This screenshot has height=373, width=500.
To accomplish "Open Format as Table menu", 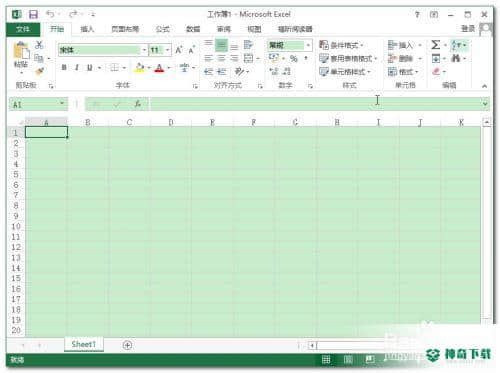I will tap(348, 59).
